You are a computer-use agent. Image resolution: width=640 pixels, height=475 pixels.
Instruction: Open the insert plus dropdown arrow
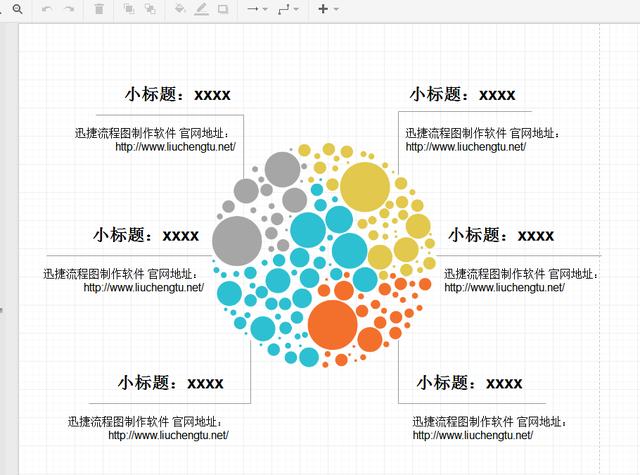(x=336, y=9)
